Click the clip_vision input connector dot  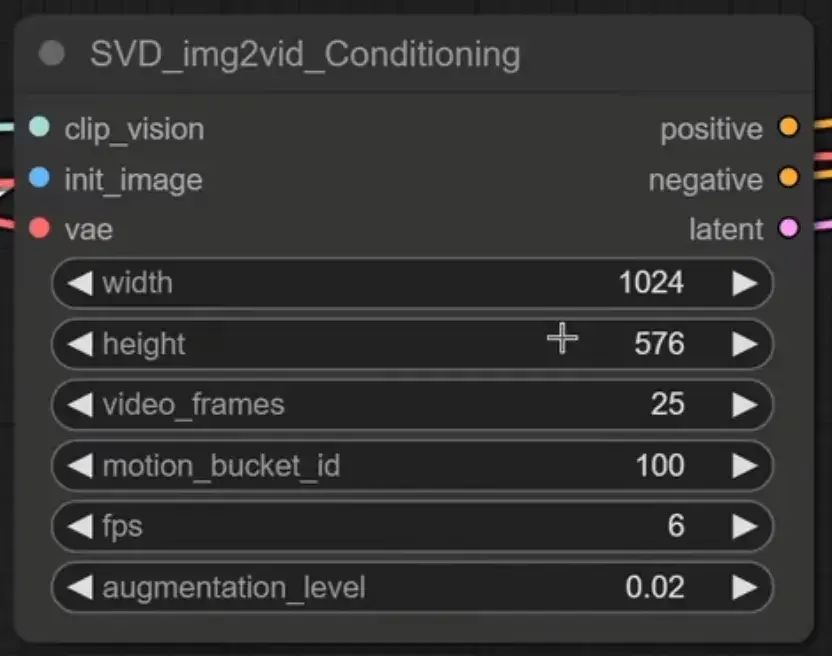pyautogui.click(x=39, y=128)
